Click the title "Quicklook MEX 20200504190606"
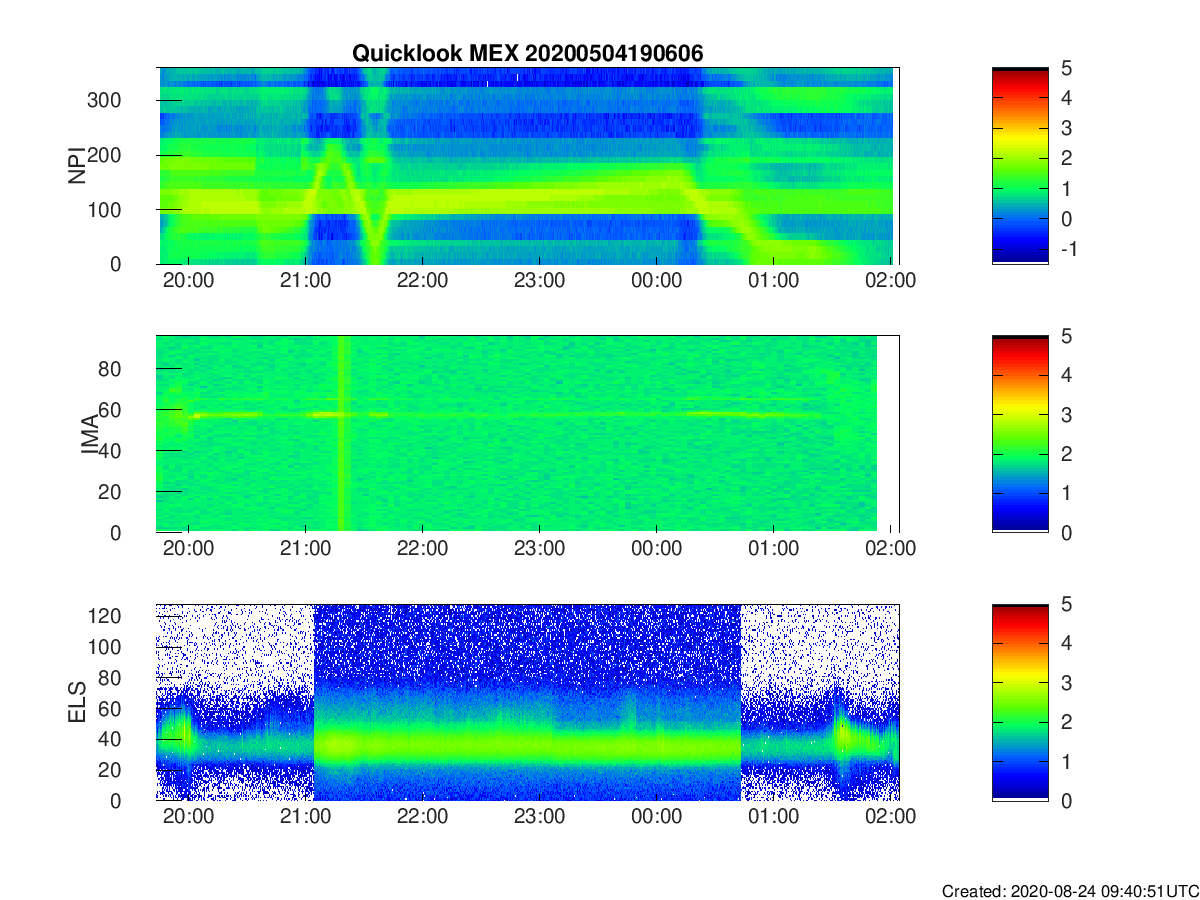Screen dimensions: 1200x900 point(528,54)
